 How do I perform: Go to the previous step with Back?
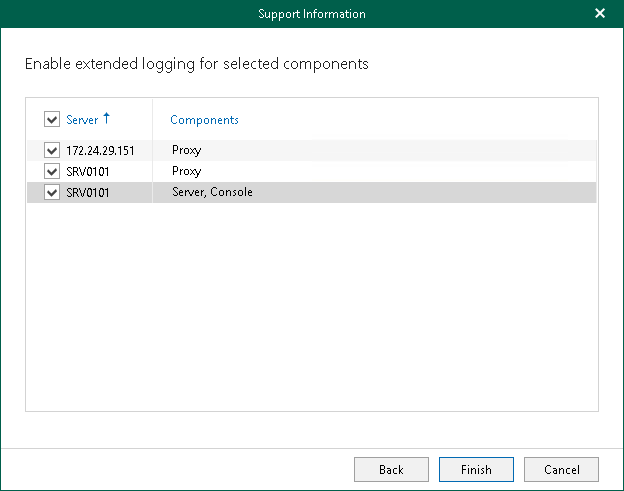(391, 469)
